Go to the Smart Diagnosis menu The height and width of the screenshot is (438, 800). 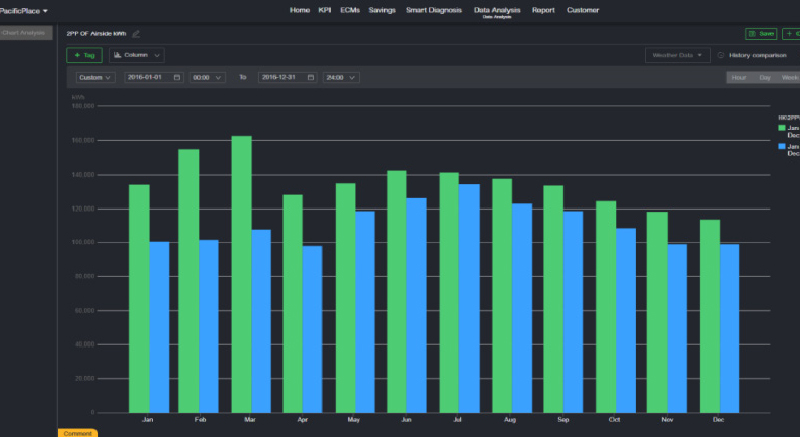pos(433,10)
